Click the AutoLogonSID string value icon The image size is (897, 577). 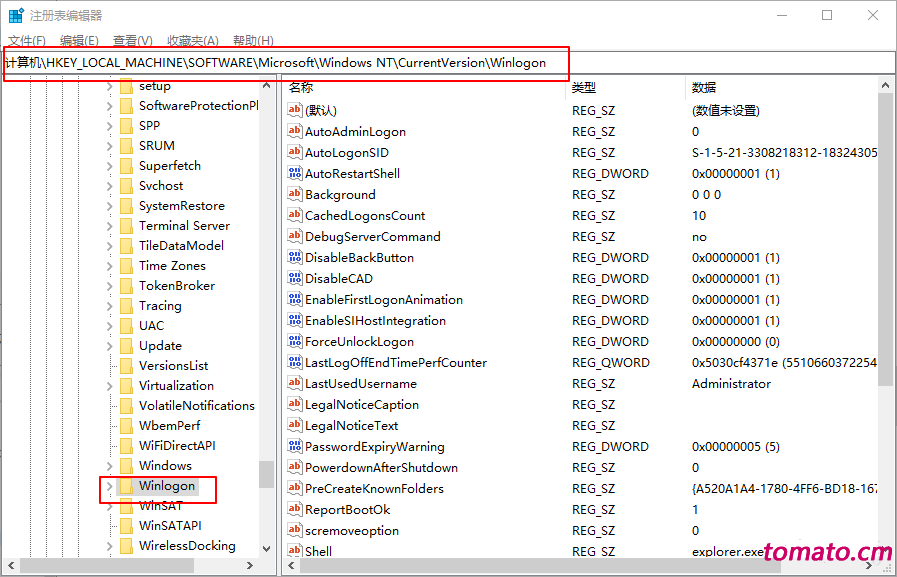[295, 152]
